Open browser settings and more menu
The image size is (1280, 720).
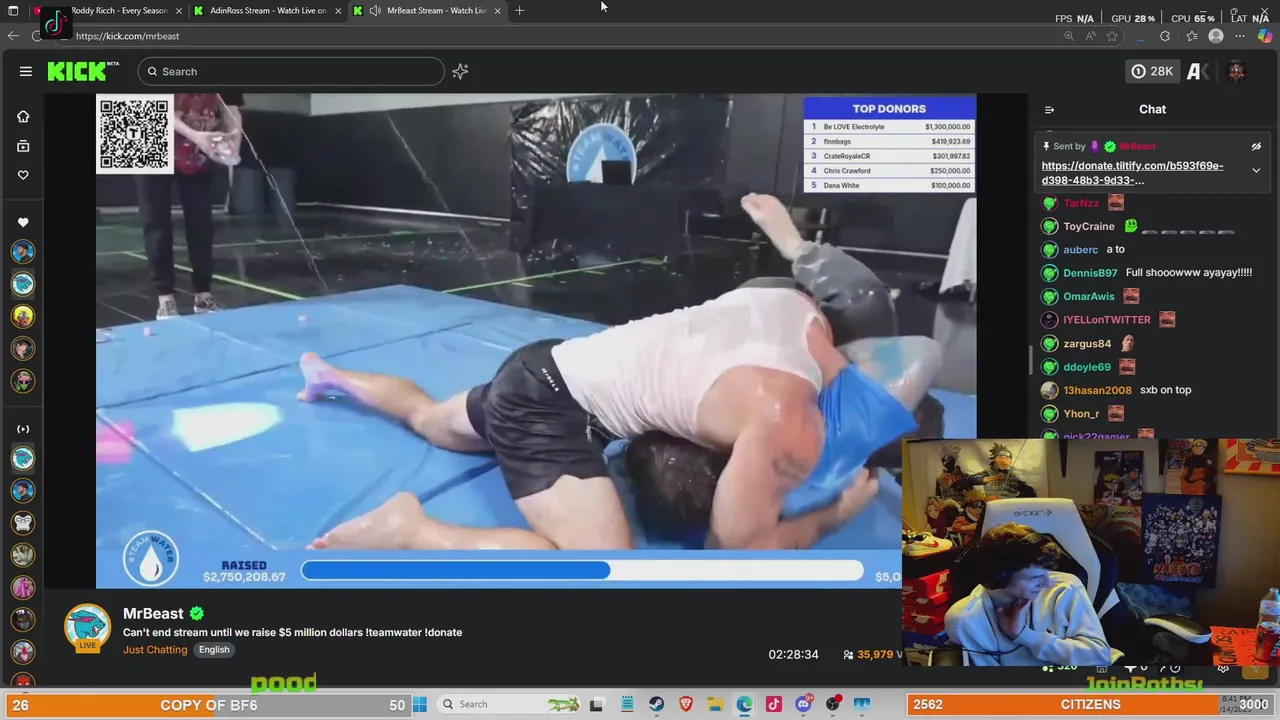click(x=1240, y=36)
